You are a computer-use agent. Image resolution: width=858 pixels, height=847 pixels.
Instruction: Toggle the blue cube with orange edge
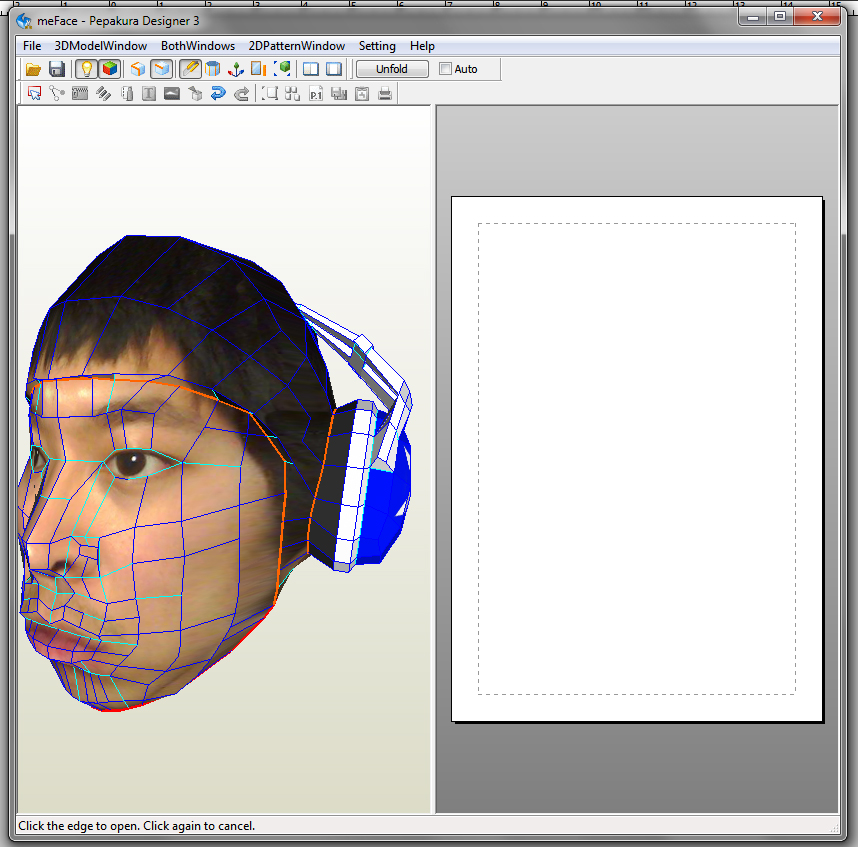(161, 69)
